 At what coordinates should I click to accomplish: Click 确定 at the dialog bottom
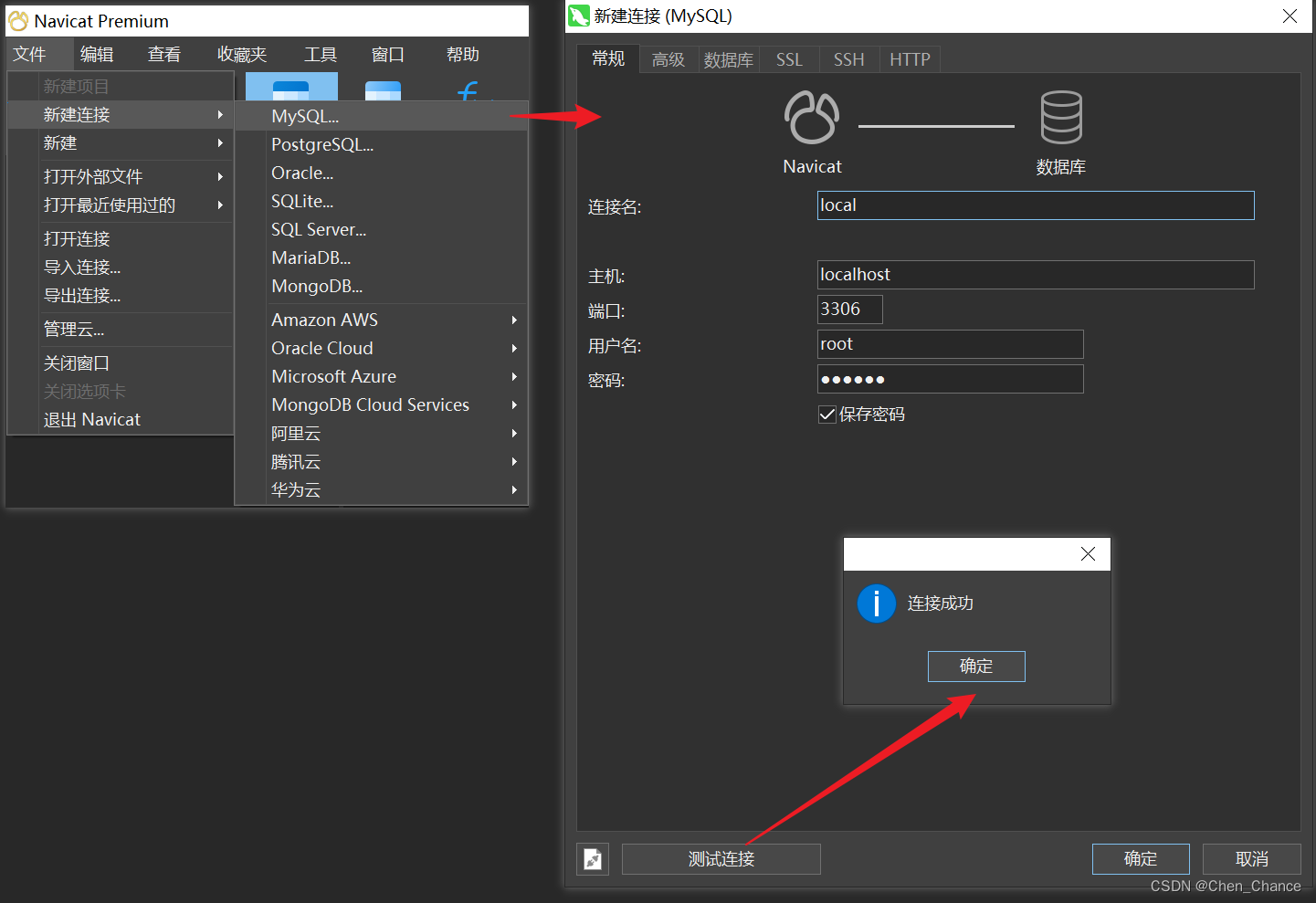[x=1141, y=859]
